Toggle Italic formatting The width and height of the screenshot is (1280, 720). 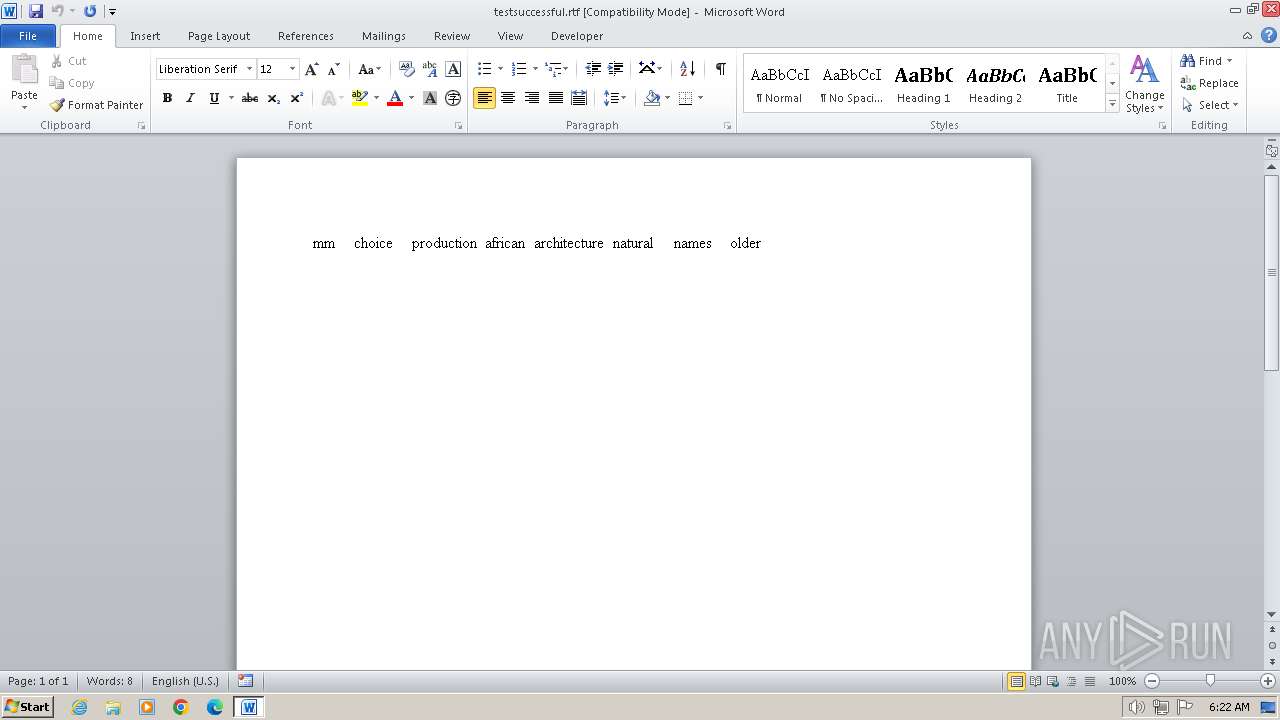coord(190,98)
